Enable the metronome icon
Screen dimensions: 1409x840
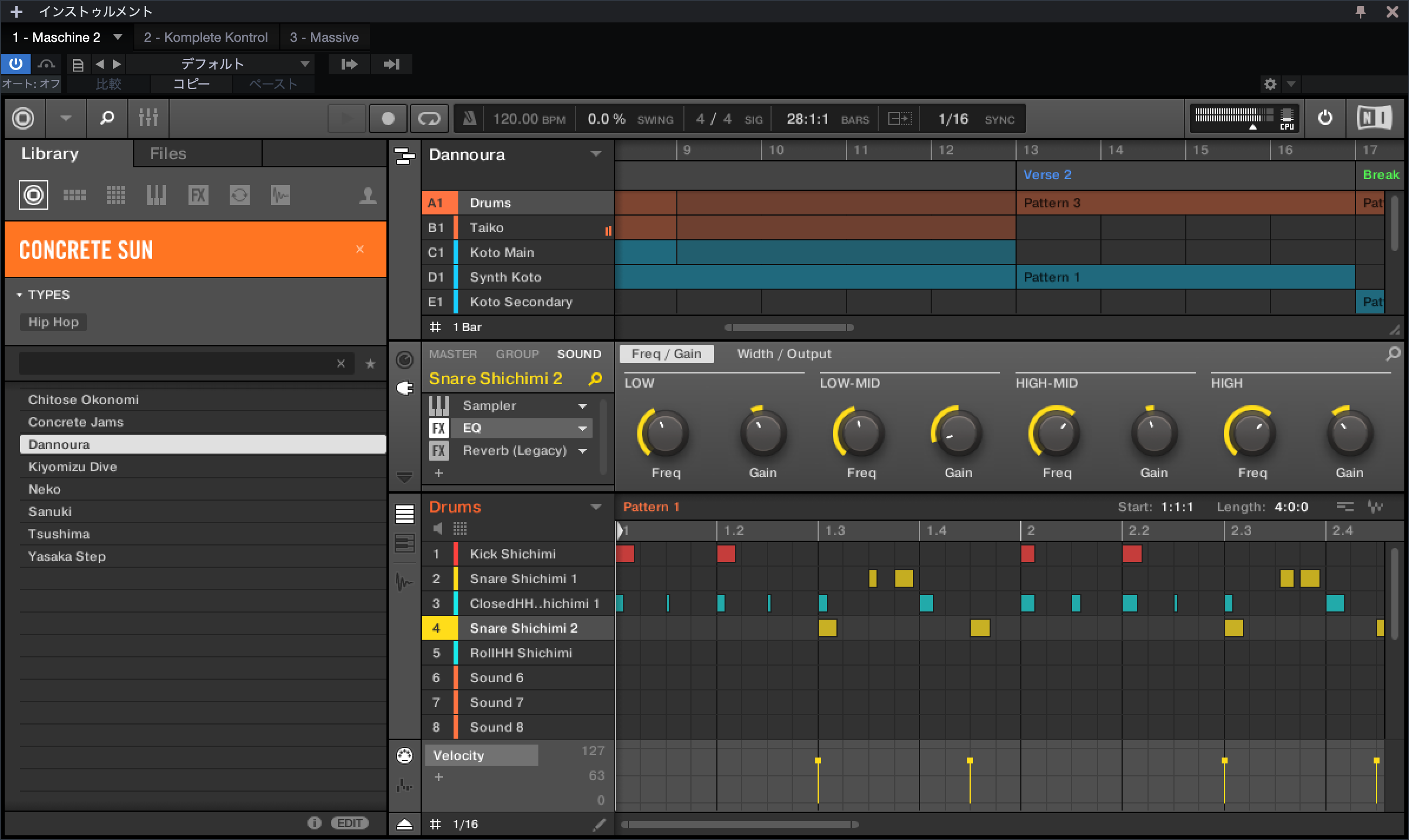coord(469,118)
